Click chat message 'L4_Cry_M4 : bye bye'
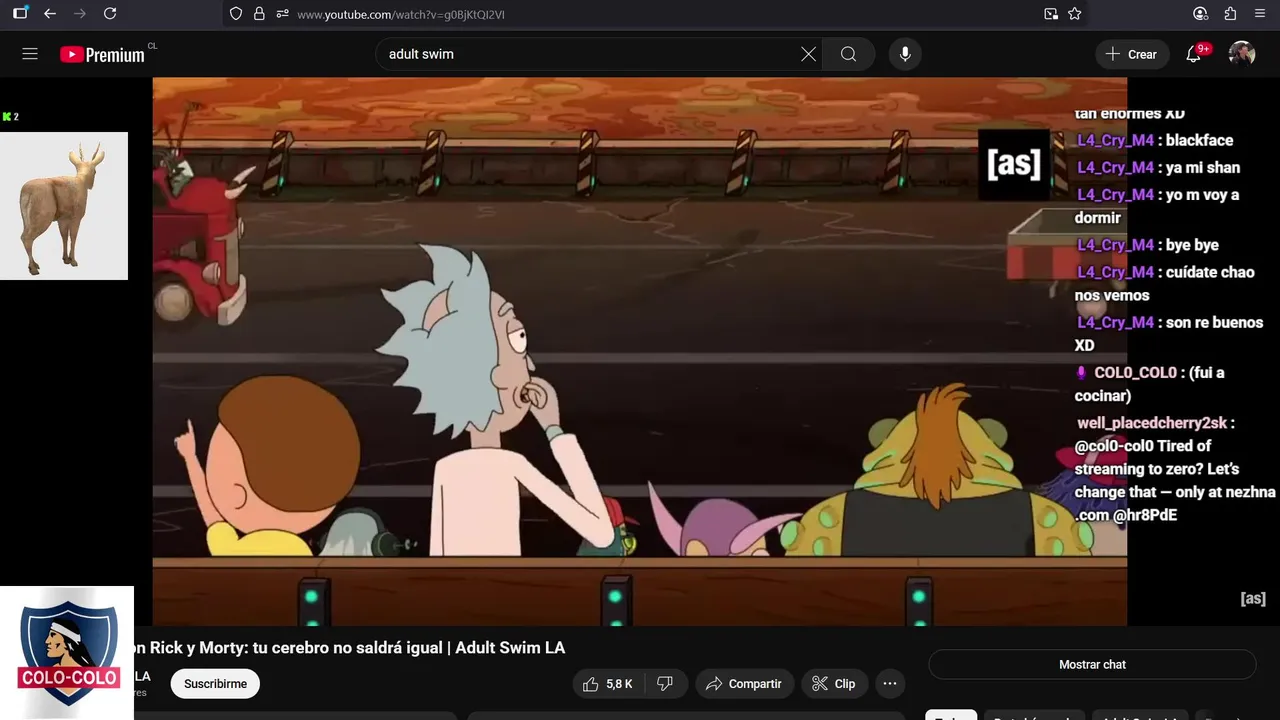Image resolution: width=1280 pixels, height=720 pixels. pos(1148,245)
